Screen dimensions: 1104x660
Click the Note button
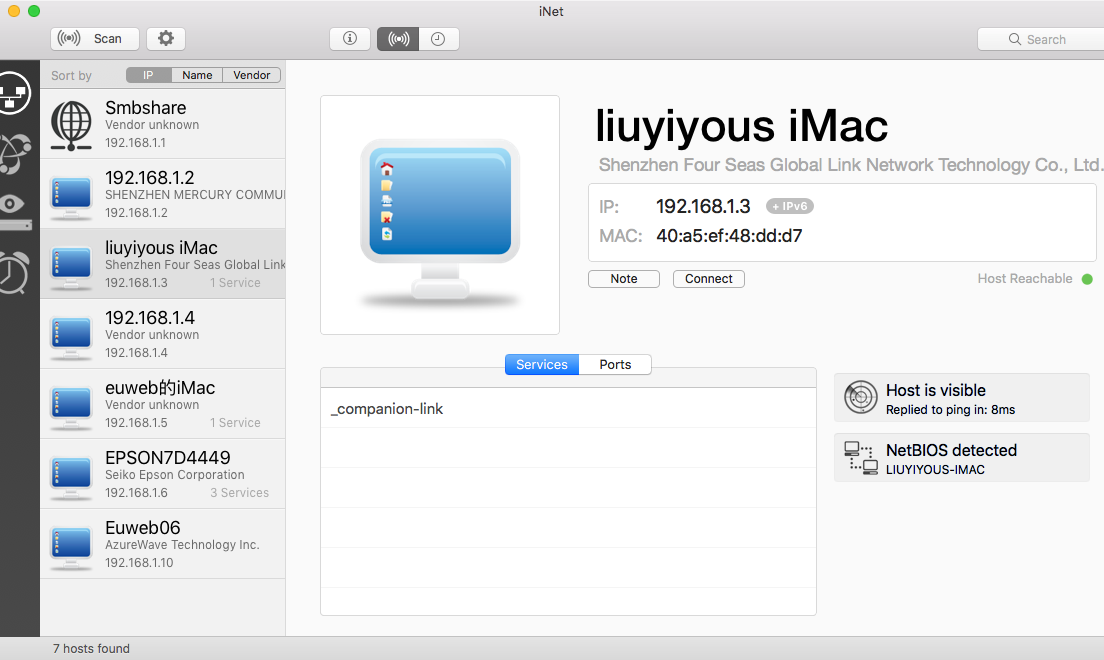[x=624, y=279]
